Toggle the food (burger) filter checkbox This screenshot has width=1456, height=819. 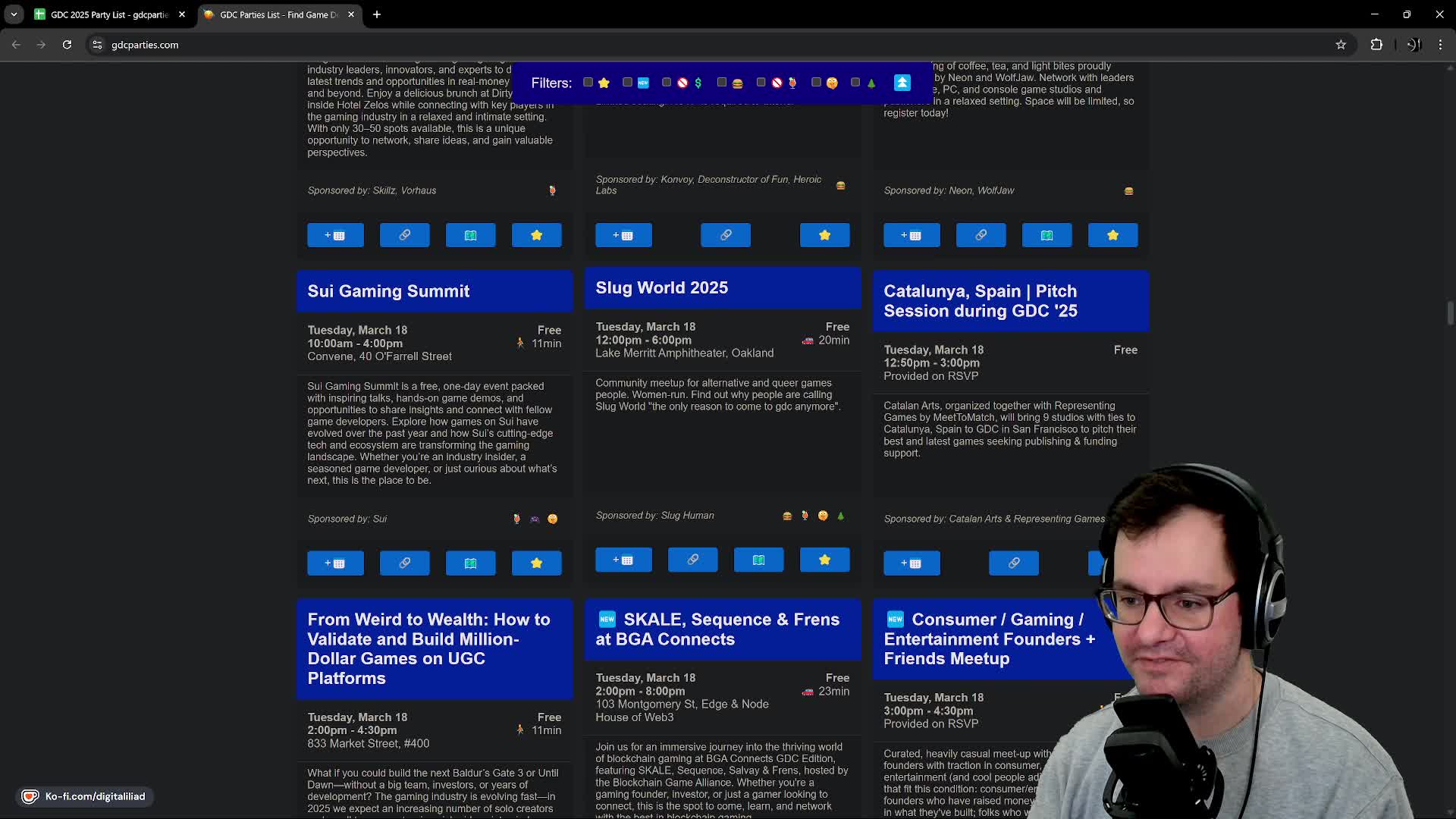[722, 82]
